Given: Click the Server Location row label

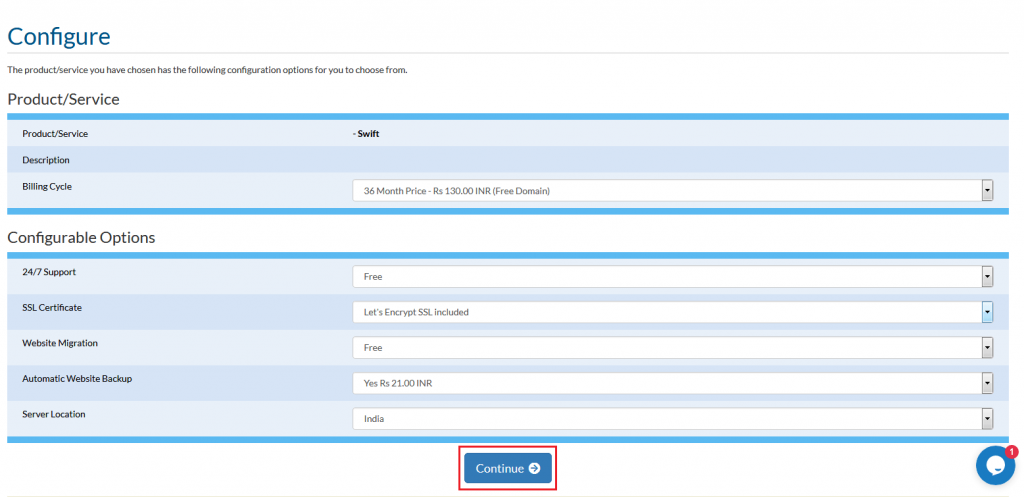Looking at the screenshot, I should point(54,414).
